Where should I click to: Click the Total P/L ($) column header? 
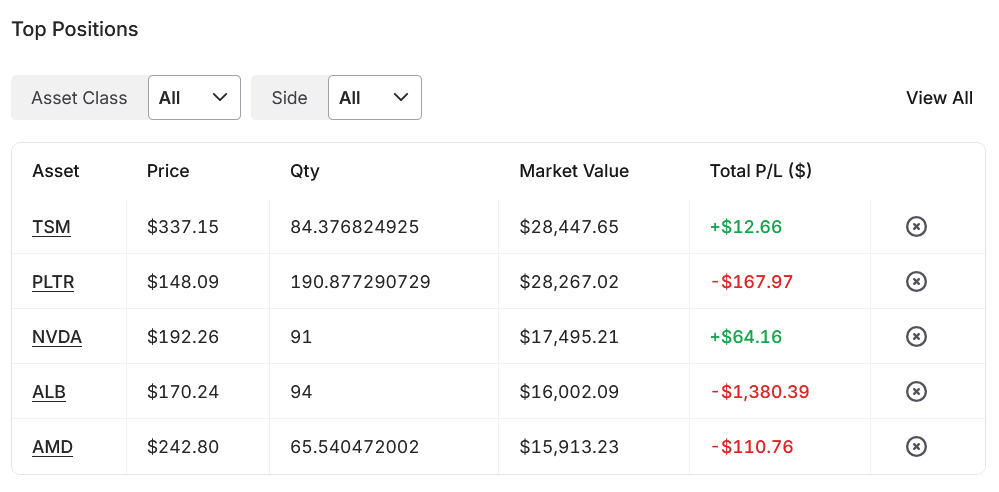pyautogui.click(x=760, y=171)
